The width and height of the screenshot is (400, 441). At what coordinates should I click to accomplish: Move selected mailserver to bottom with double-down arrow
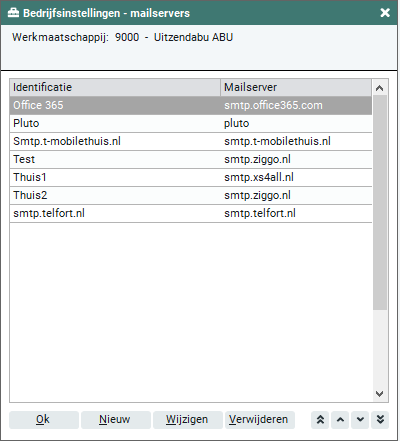[x=380, y=420]
